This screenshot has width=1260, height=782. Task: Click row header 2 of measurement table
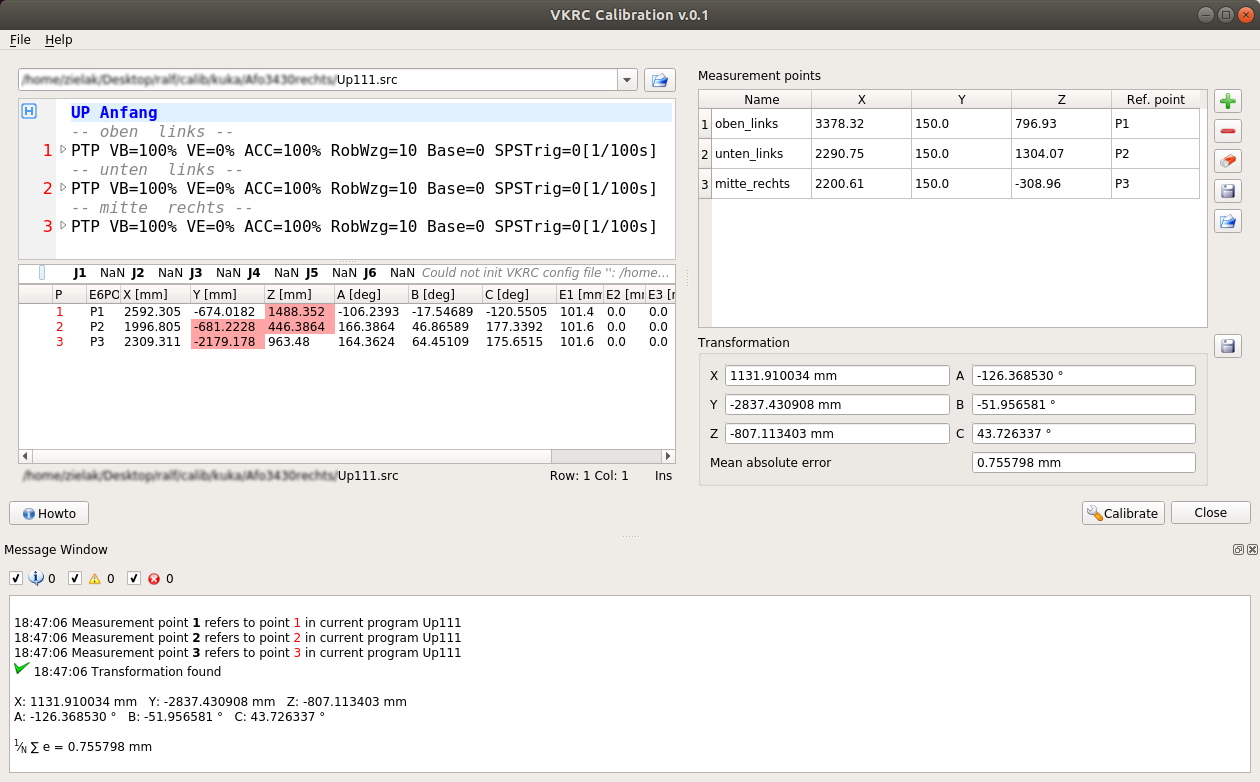click(x=705, y=154)
